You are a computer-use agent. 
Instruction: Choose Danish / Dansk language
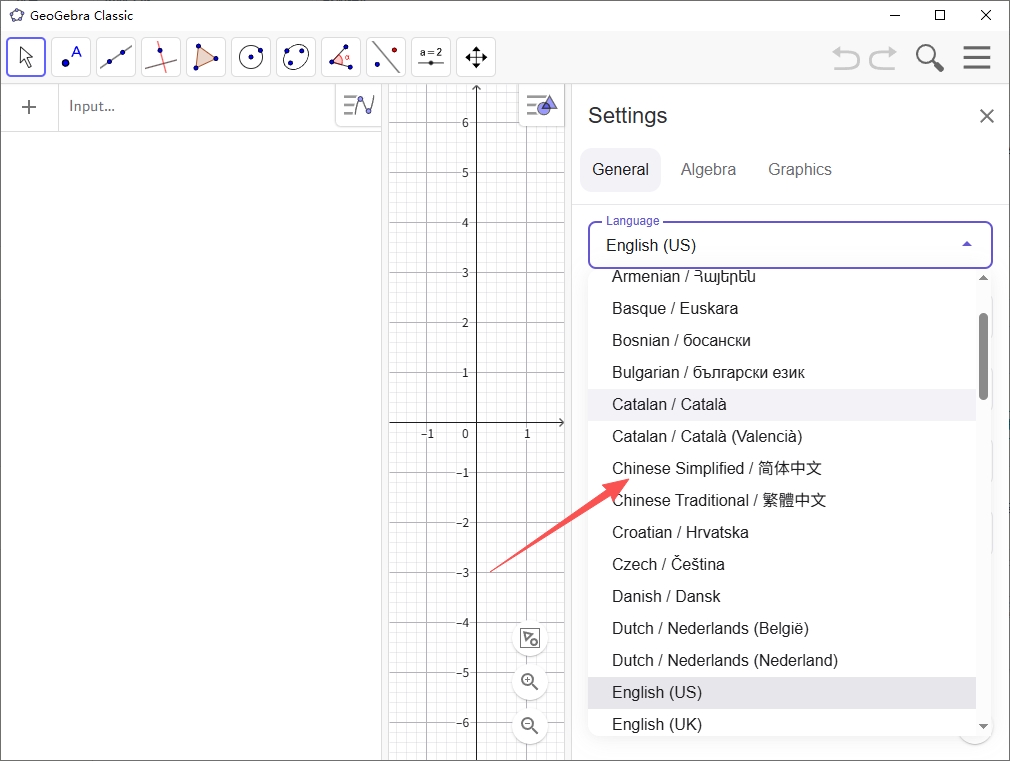click(x=781, y=597)
